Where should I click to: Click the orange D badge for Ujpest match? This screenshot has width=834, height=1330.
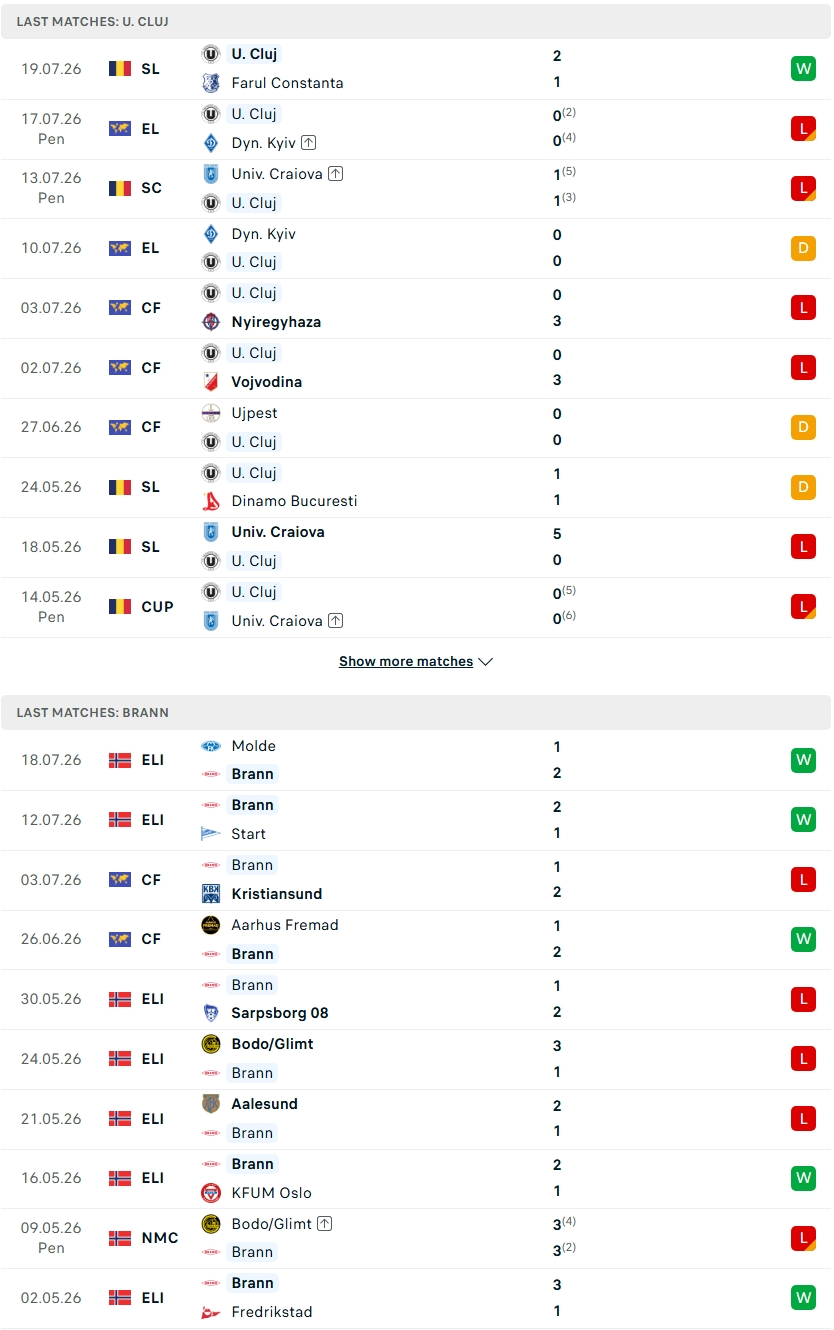tap(803, 427)
